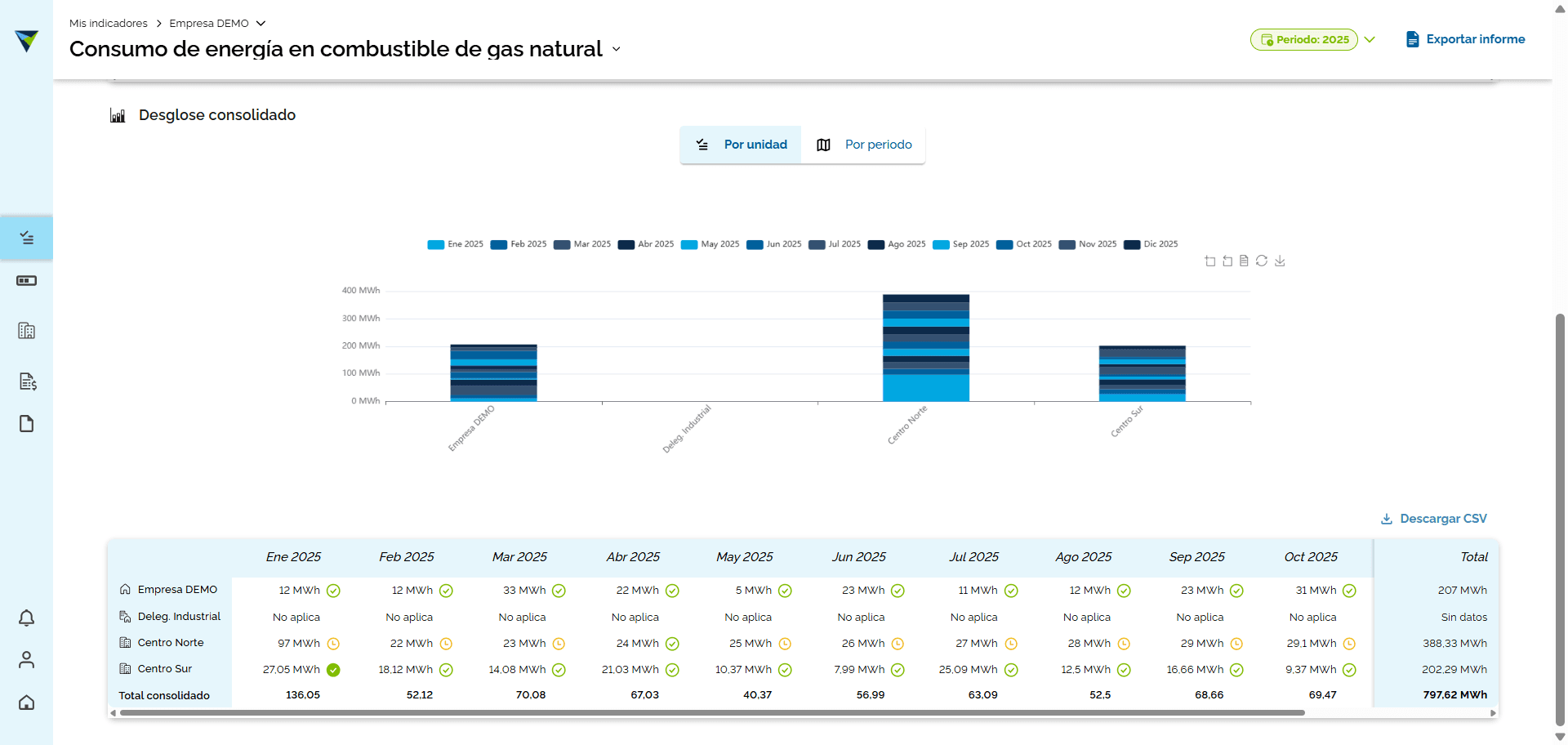Click the chart zoom reset icon
Image resolution: width=1568 pixels, height=745 pixels.
pyautogui.click(x=1227, y=261)
